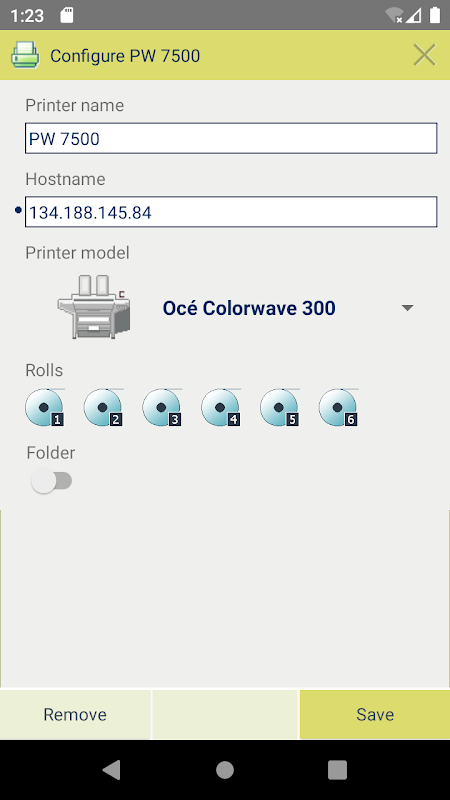Tap the empty middle button in bottom bar
The image size is (450, 800).
(225, 714)
